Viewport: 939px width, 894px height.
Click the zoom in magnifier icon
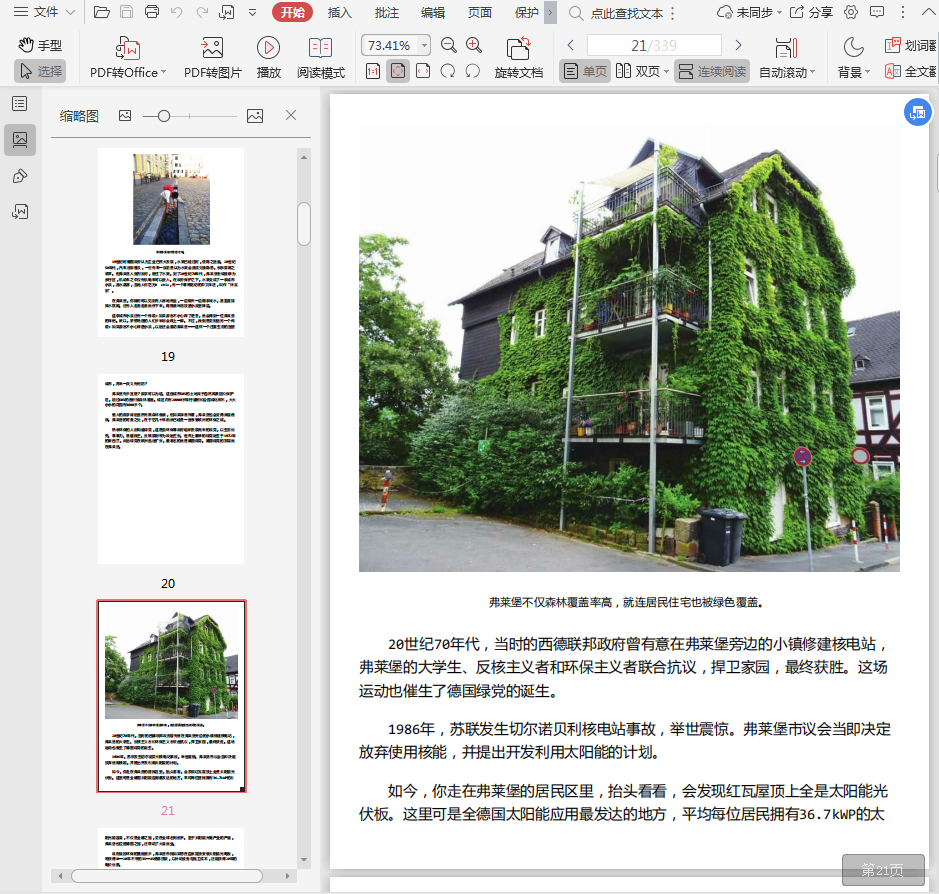(474, 45)
